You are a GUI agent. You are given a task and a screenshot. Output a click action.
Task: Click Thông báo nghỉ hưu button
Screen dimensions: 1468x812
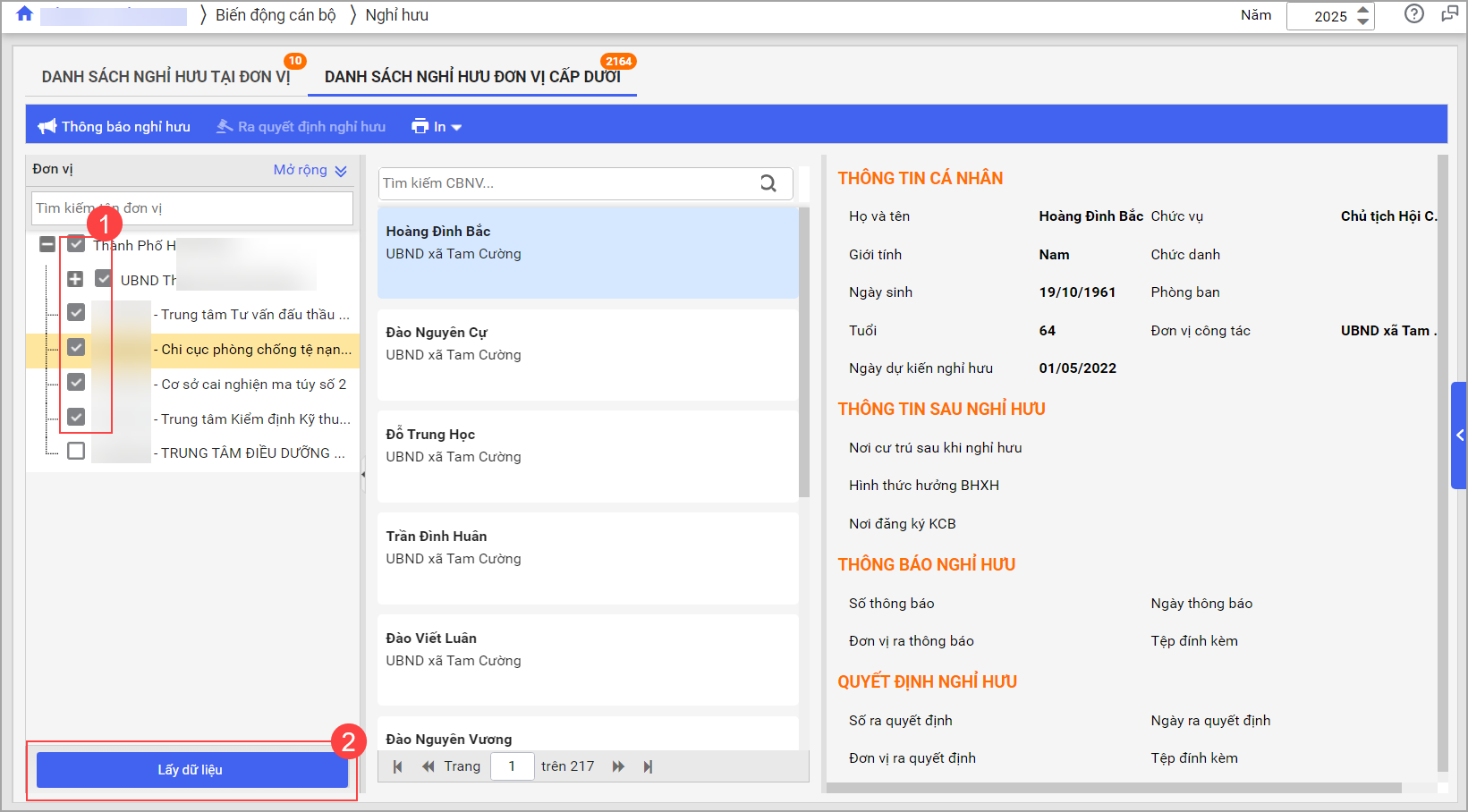coord(115,127)
